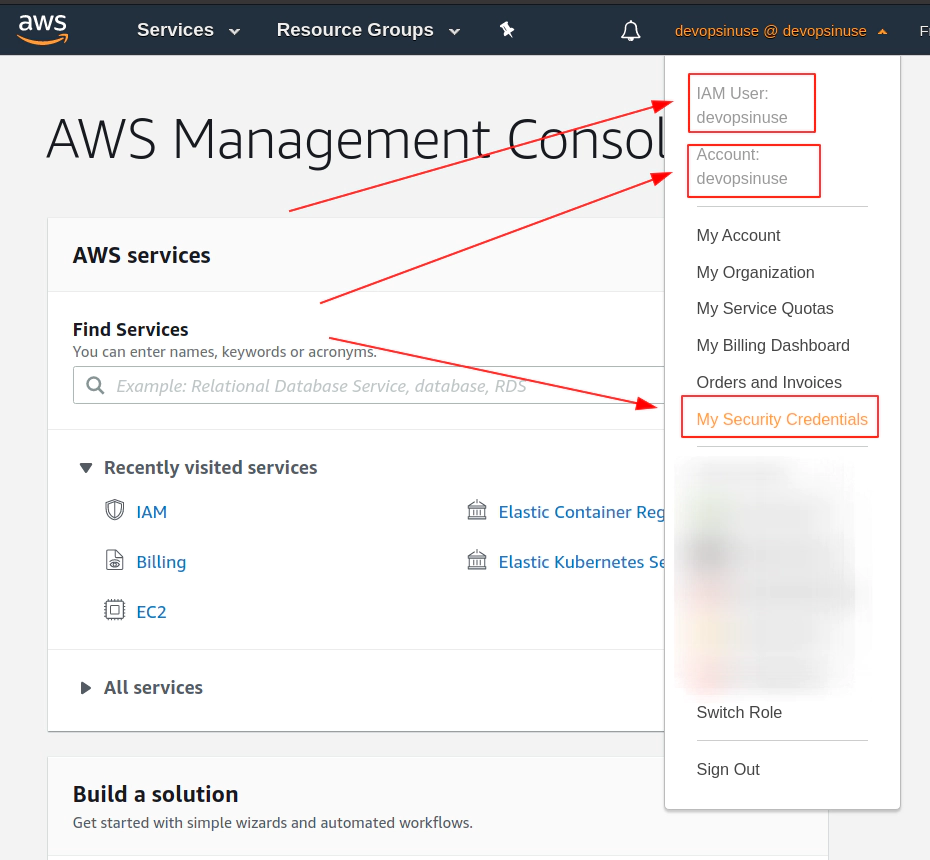Open My Service Quotas
Viewport: 930px width, 860px height.
tap(765, 308)
